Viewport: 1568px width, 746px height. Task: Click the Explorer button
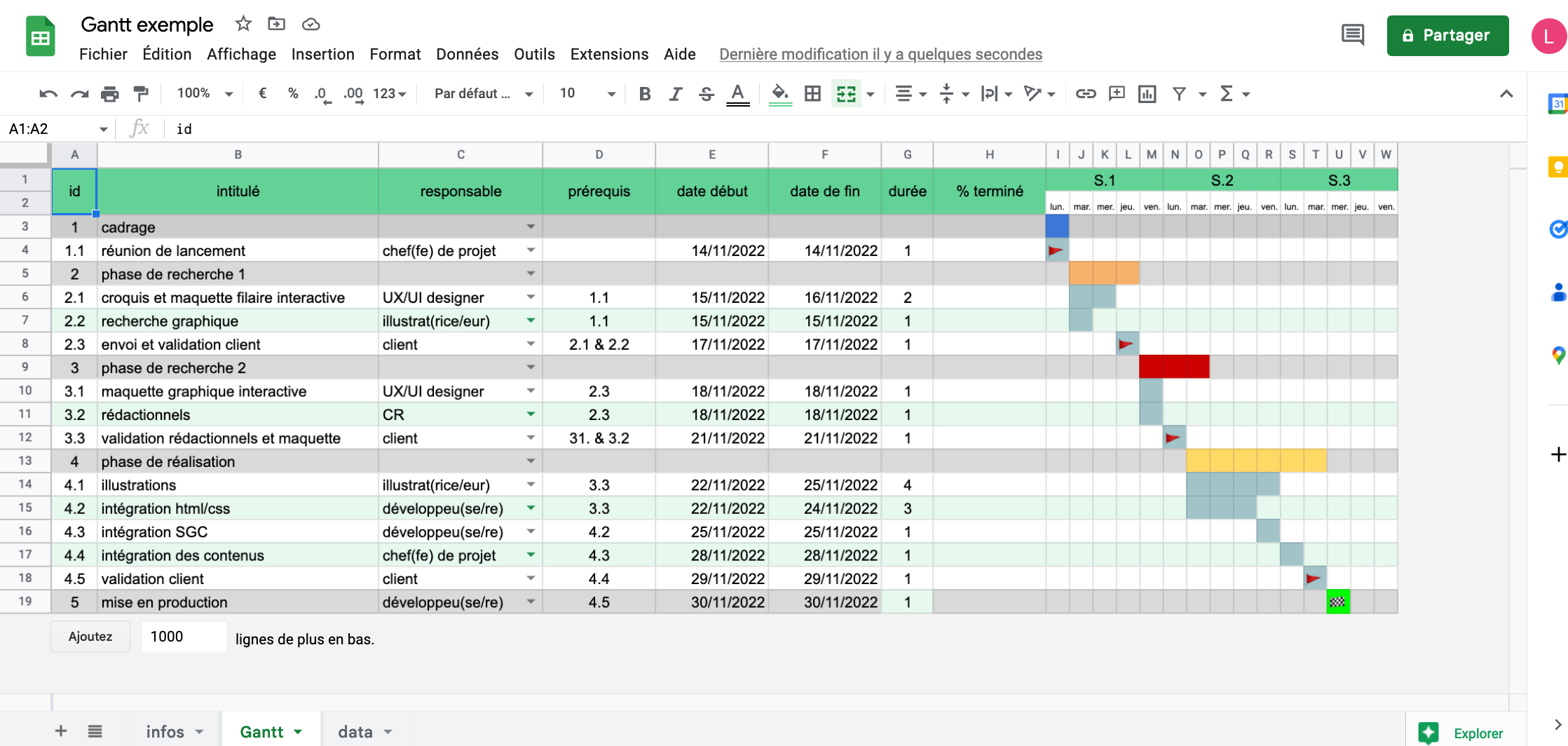coord(1465,733)
